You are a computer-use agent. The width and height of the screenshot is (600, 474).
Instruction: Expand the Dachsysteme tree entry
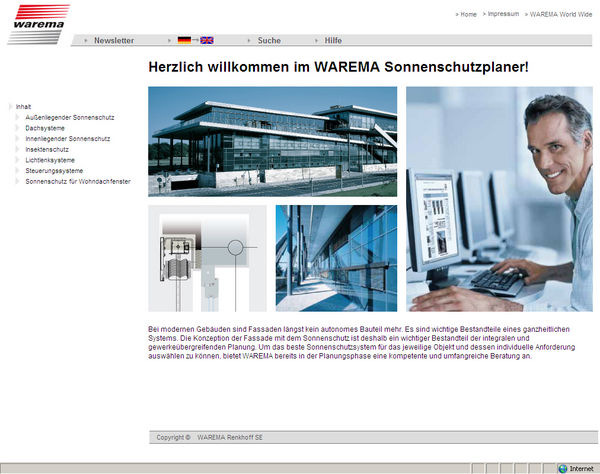tap(18, 128)
